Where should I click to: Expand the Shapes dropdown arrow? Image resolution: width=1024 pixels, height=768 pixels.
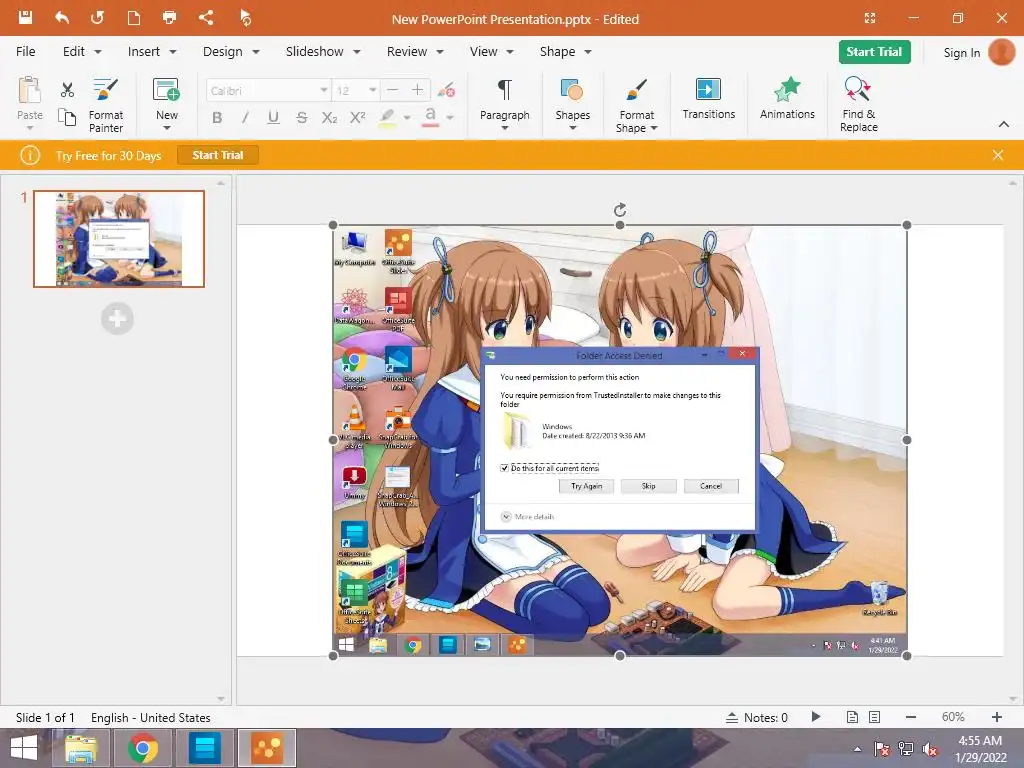point(573,128)
